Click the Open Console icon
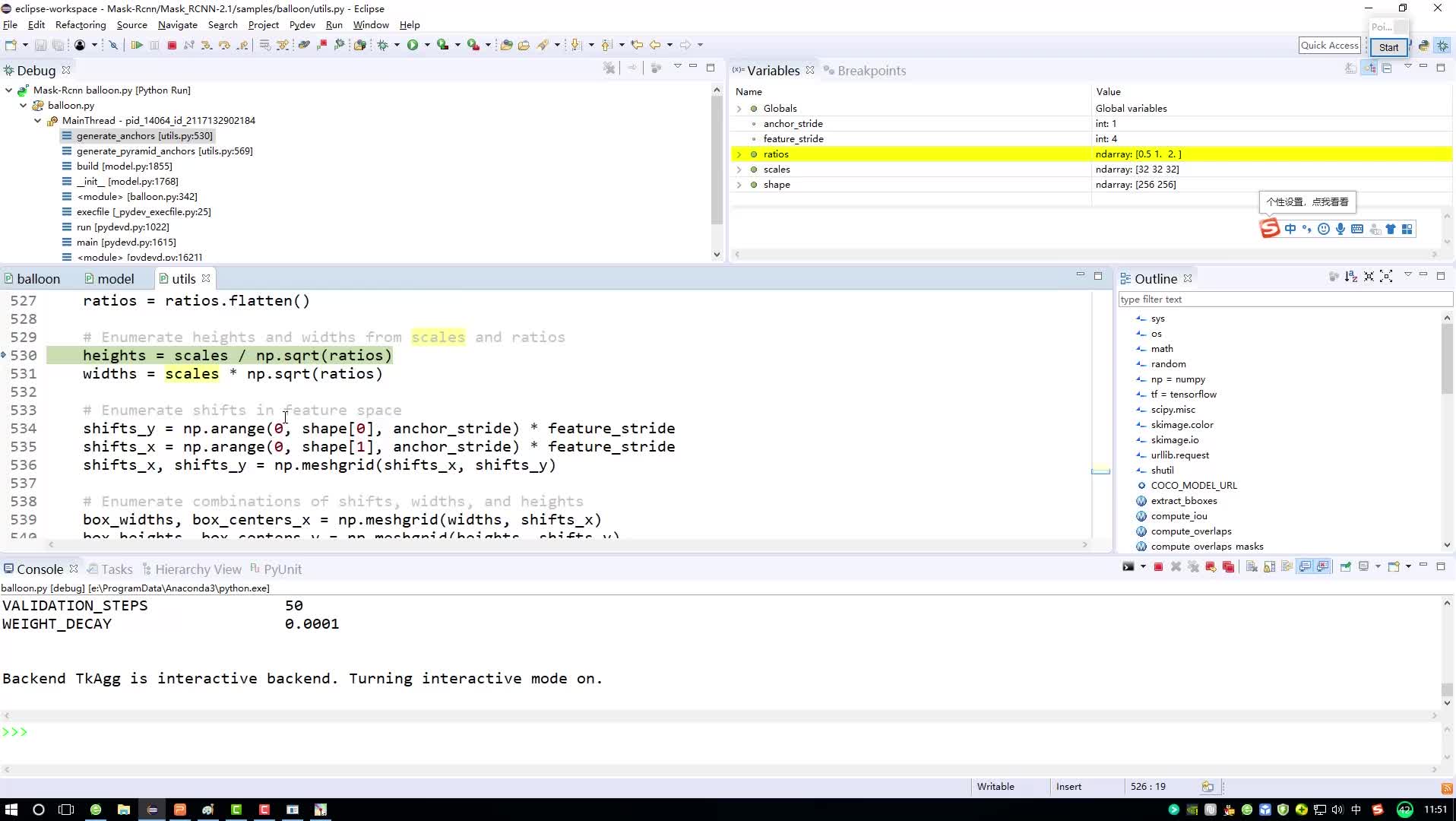The height and width of the screenshot is (821, 1456). (1394, 566)
